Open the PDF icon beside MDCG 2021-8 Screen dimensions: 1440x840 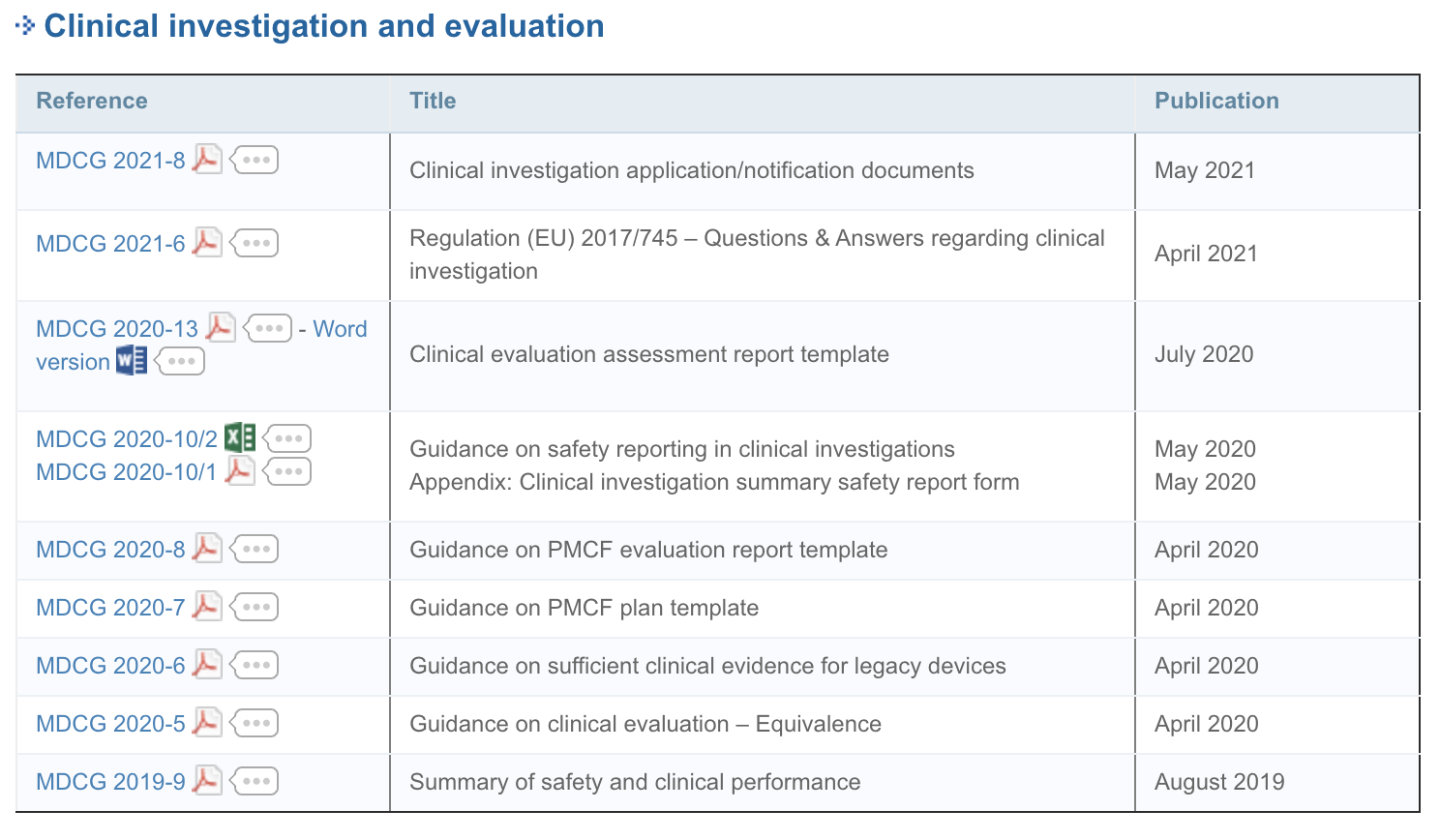(206, 160)
